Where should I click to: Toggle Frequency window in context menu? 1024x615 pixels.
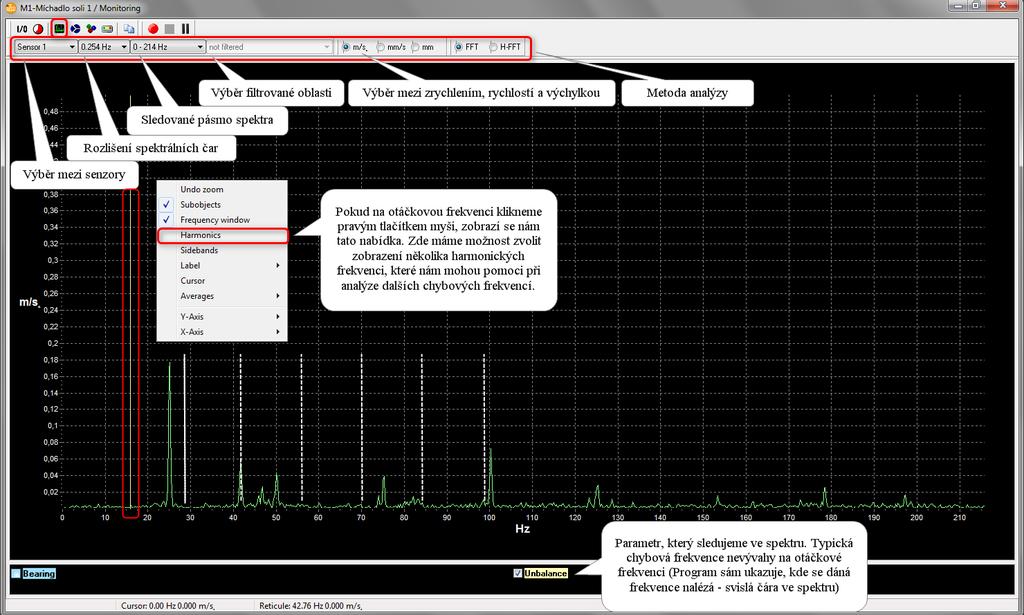coord(222,220)
